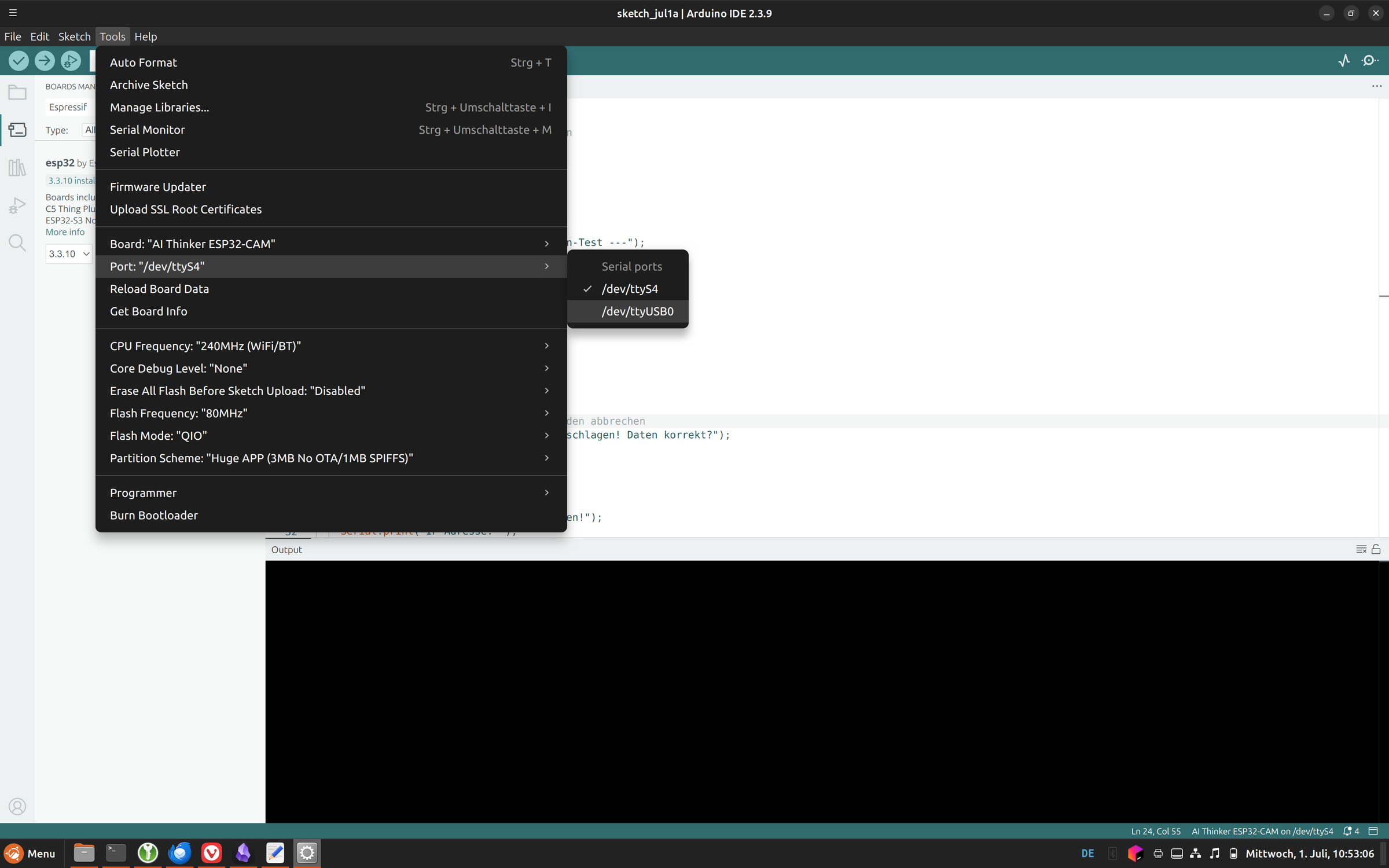Viewport: 1389px width, 868px height.
Task: Close the Tools menu via its tab
Action: click(112, 36)
